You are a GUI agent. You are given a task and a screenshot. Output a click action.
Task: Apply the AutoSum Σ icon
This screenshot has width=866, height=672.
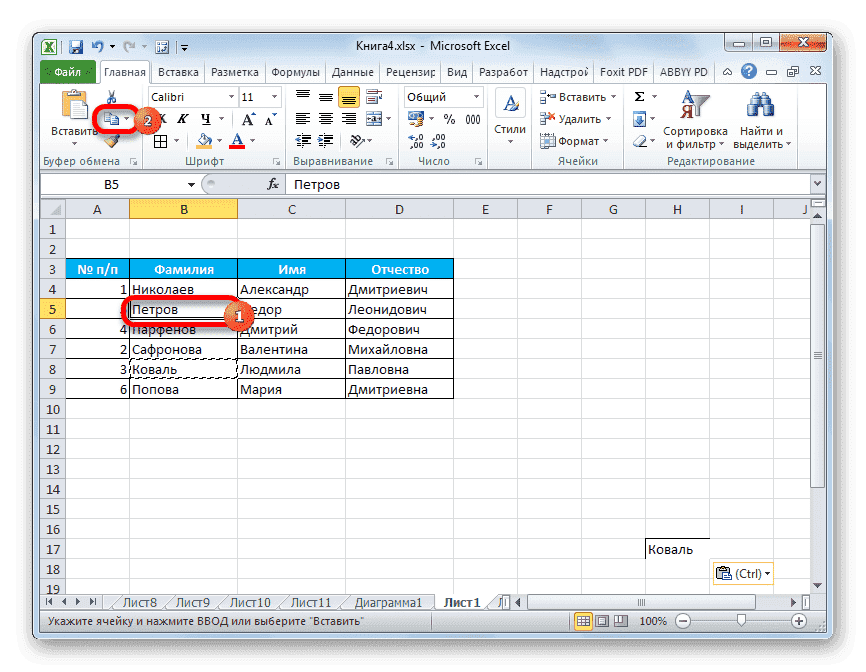[639, 97]
